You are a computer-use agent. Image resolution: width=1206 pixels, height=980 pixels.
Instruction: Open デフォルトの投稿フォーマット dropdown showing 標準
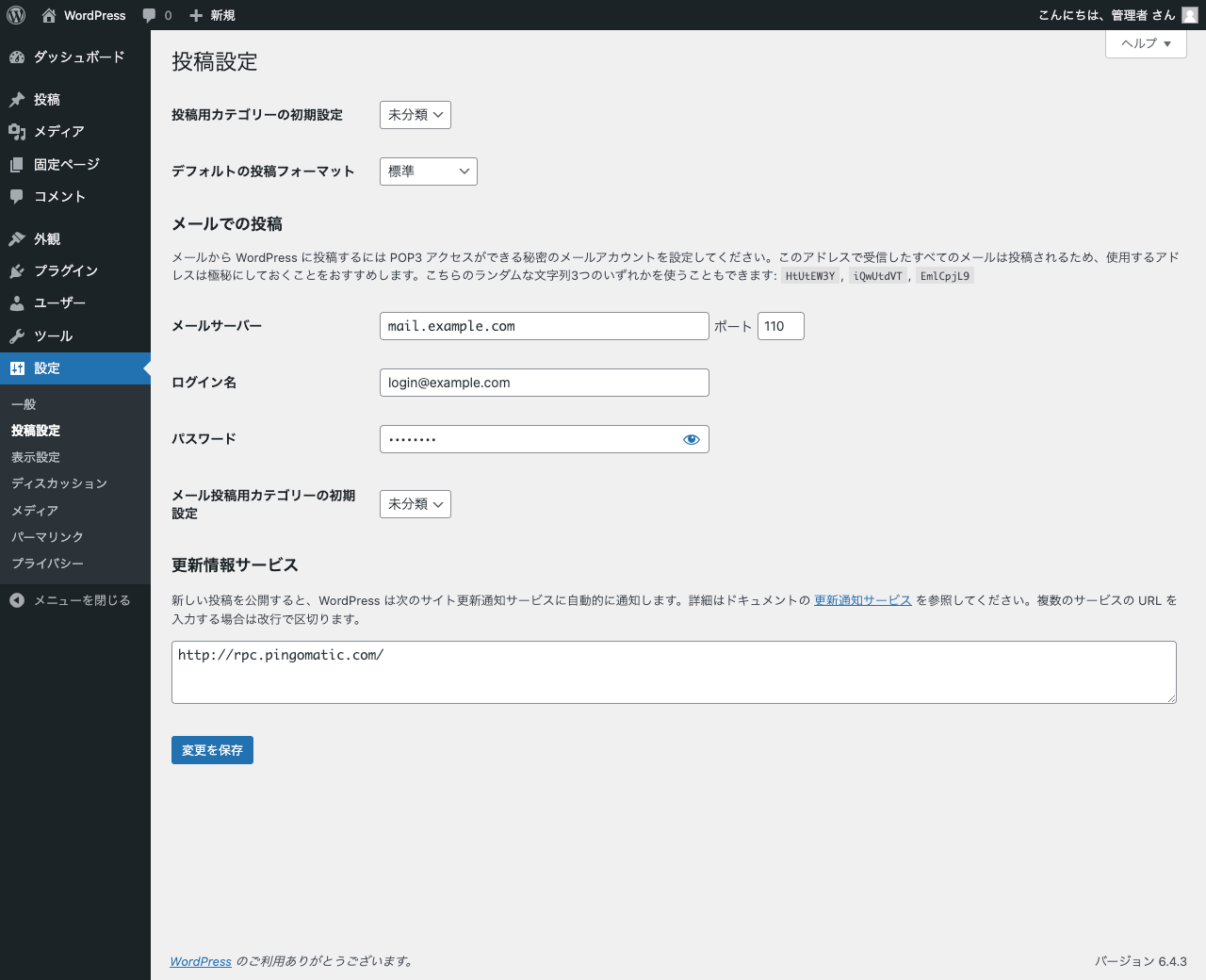point(429,171)
